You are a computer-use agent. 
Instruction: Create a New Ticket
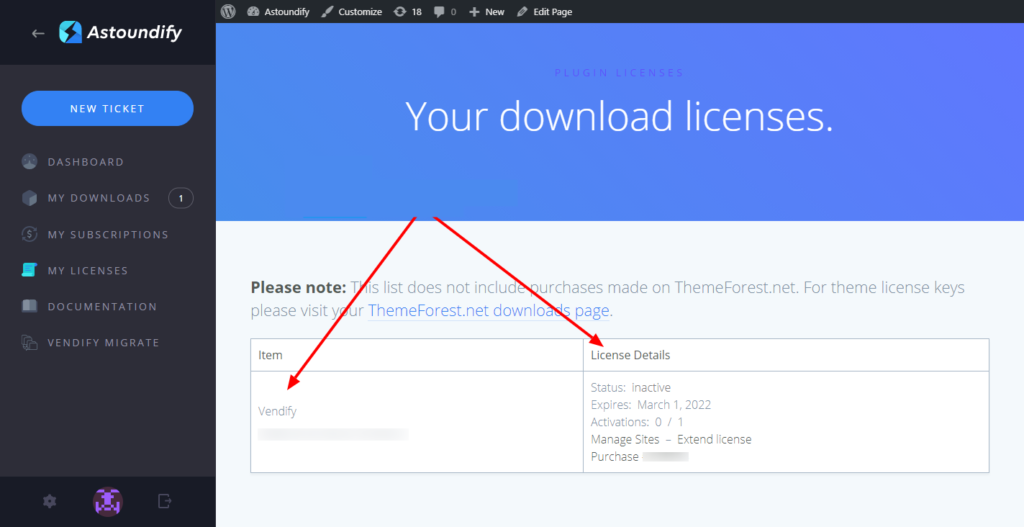click(x=108, y=108)
